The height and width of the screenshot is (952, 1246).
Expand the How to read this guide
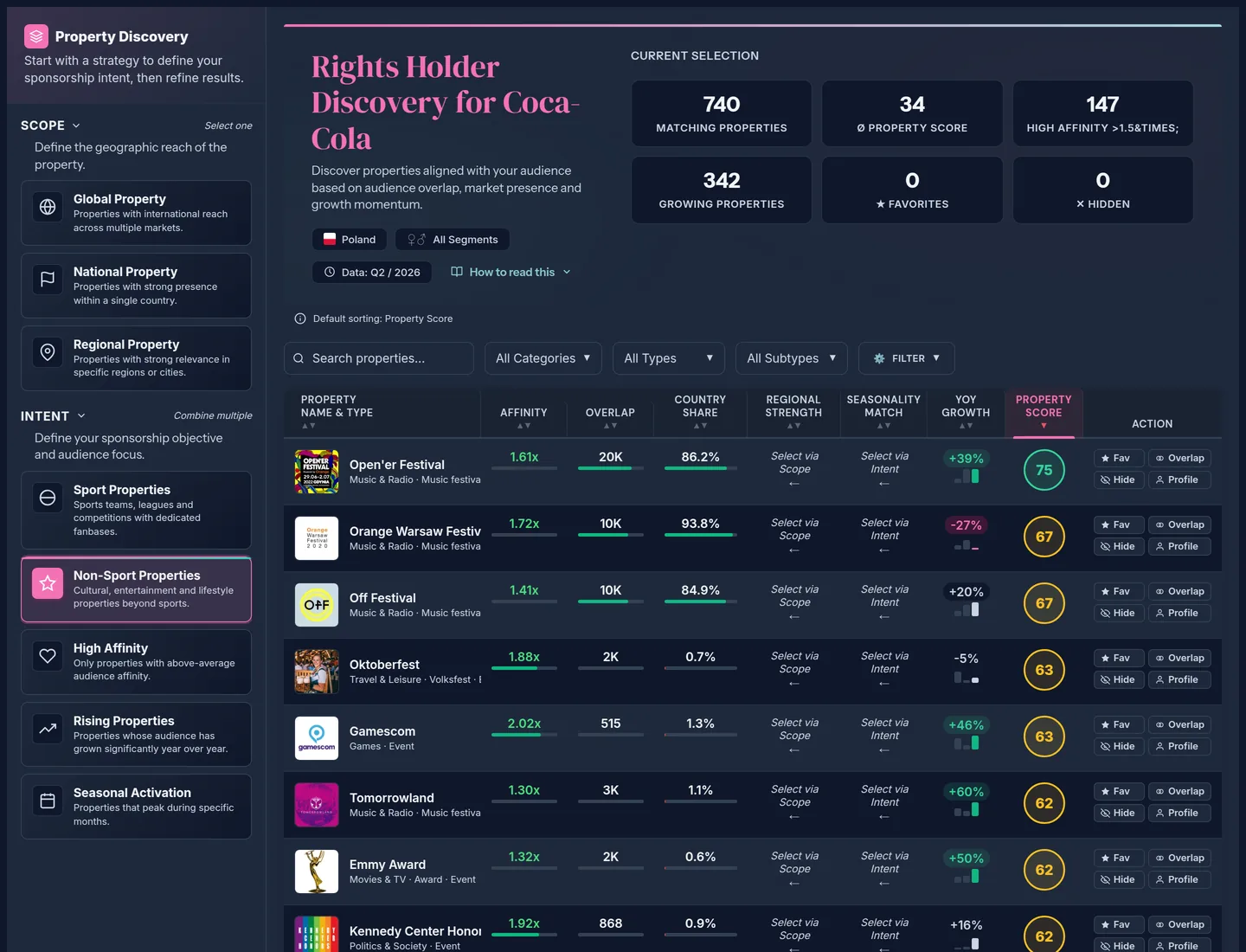(511, 272)
